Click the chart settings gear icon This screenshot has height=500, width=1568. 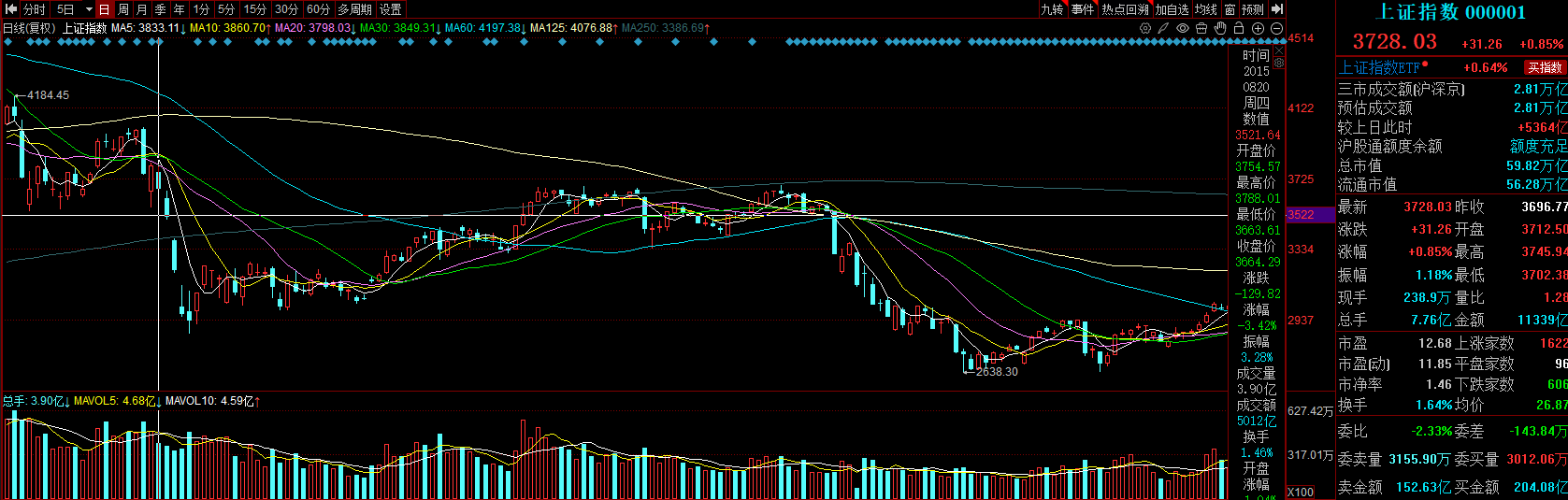tap(1144, 28)
